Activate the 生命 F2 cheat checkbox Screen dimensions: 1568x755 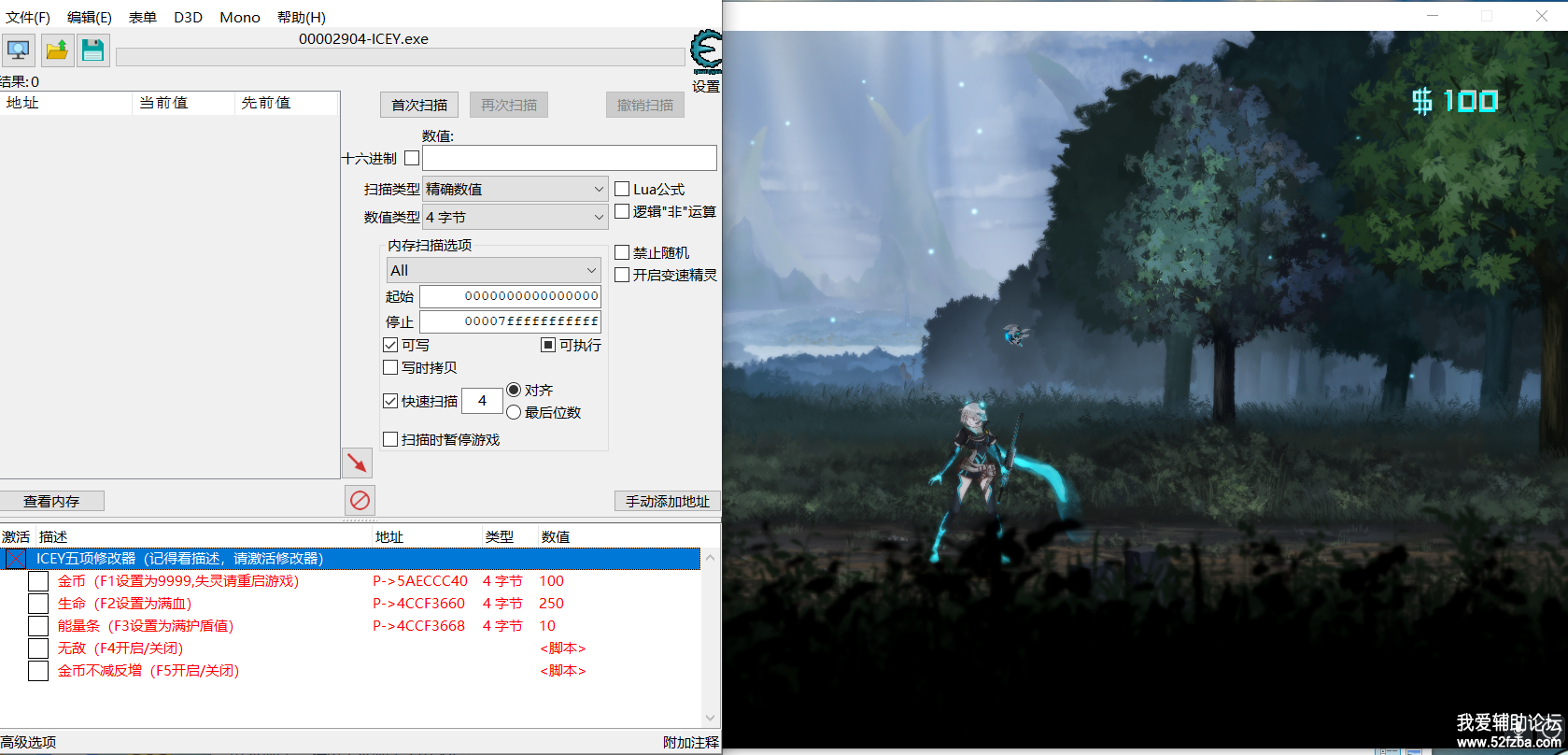click(38, 604)
